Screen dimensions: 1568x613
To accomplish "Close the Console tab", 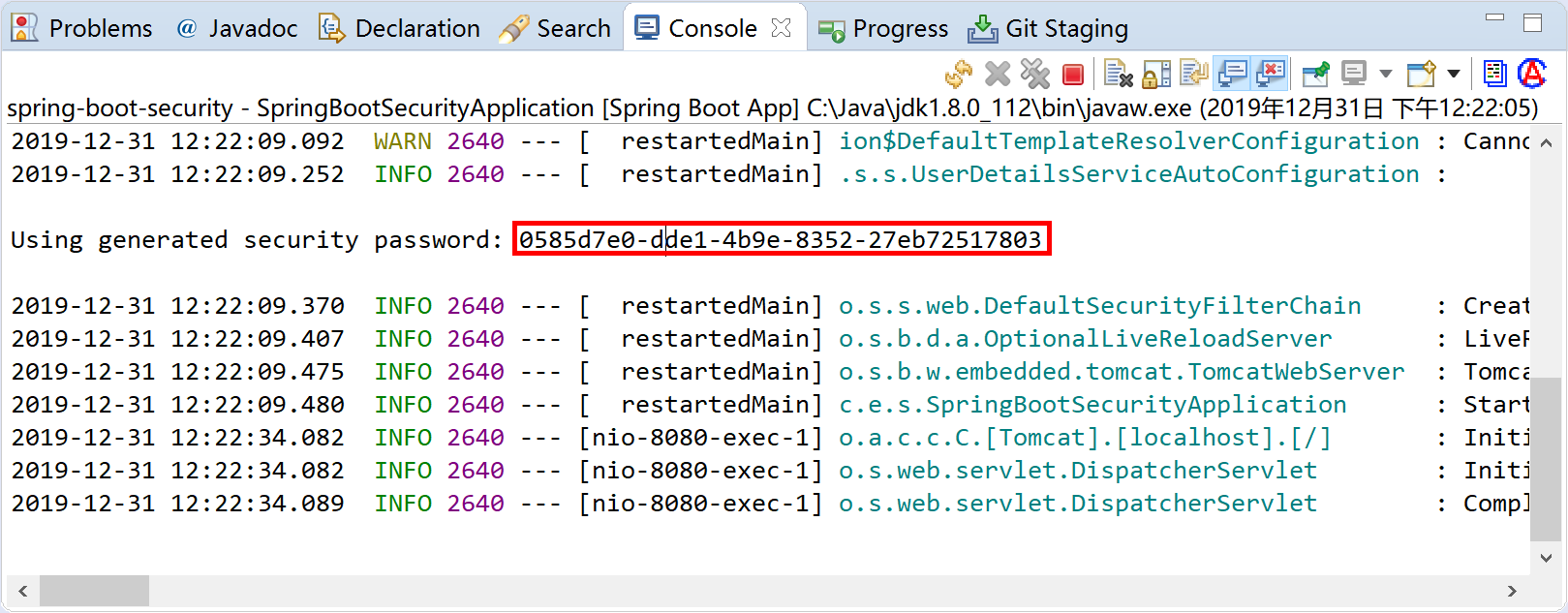I will point(781,28).
